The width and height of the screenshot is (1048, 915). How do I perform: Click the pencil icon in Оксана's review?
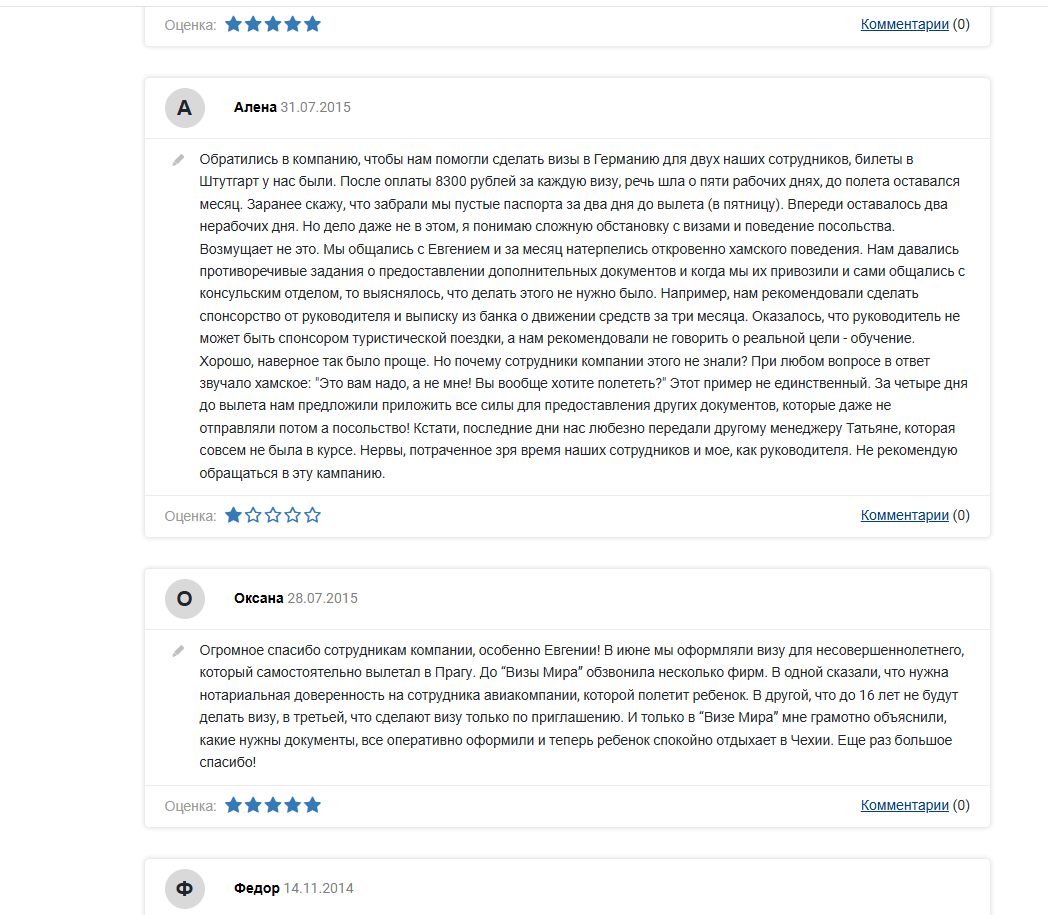point(178,650)
